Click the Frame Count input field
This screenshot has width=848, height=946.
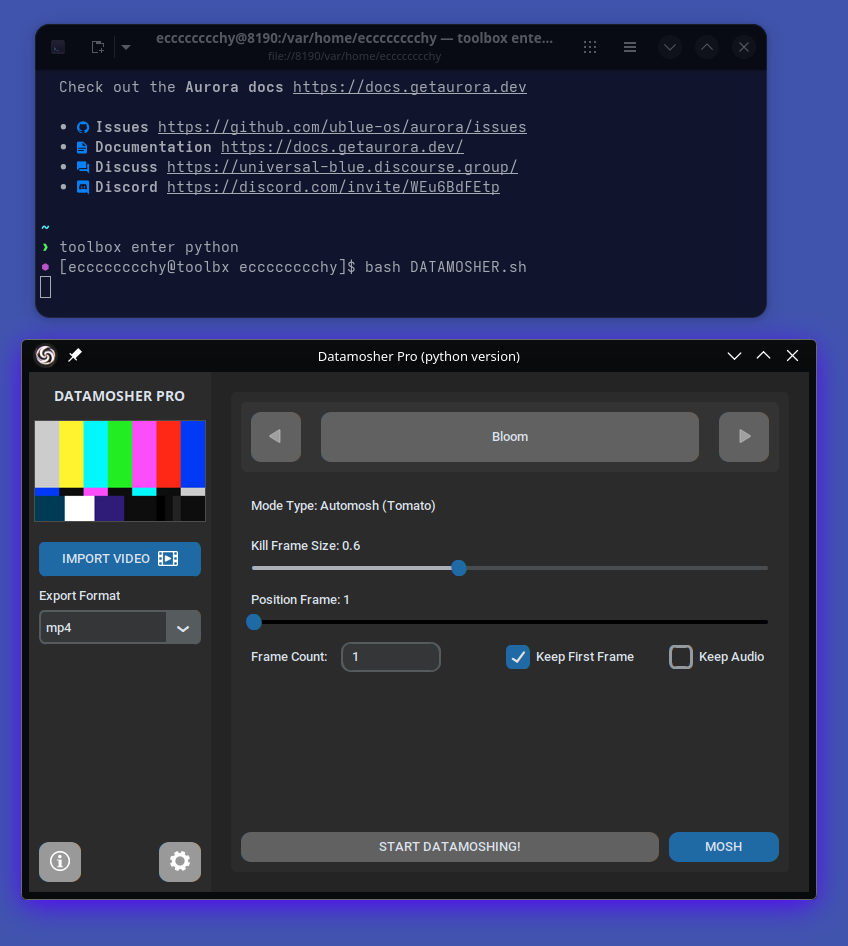(x=391, y=657)
